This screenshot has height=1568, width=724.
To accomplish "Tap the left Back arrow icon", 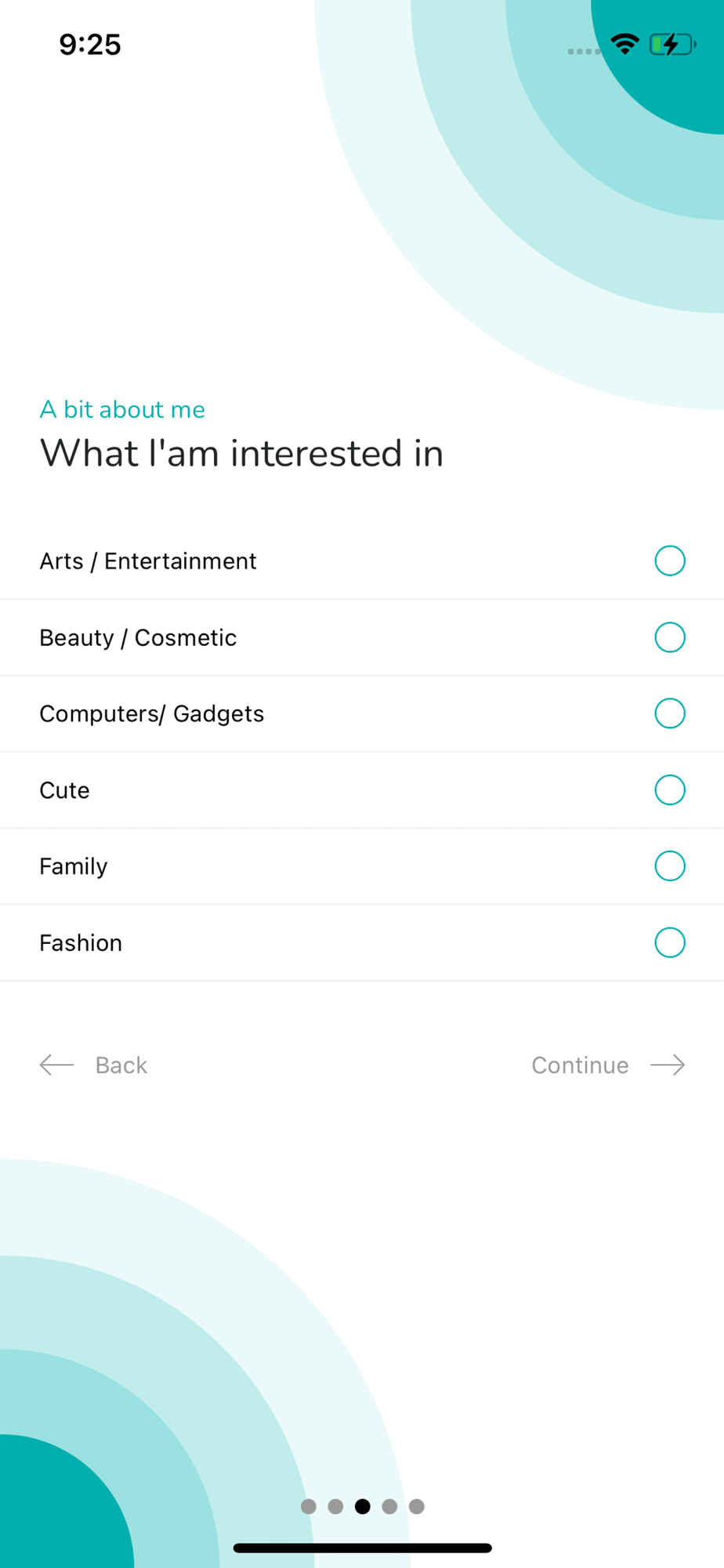I will click(57, 1065).
